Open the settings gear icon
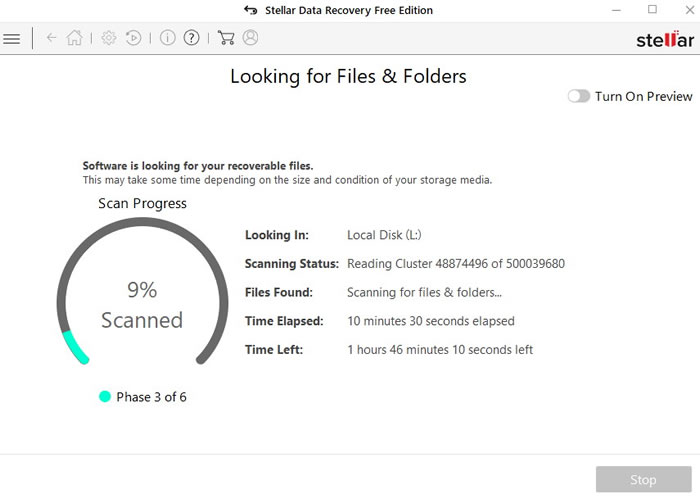Image resolution: width=700 pixels, height=499 pixels. tap(108, 38)
